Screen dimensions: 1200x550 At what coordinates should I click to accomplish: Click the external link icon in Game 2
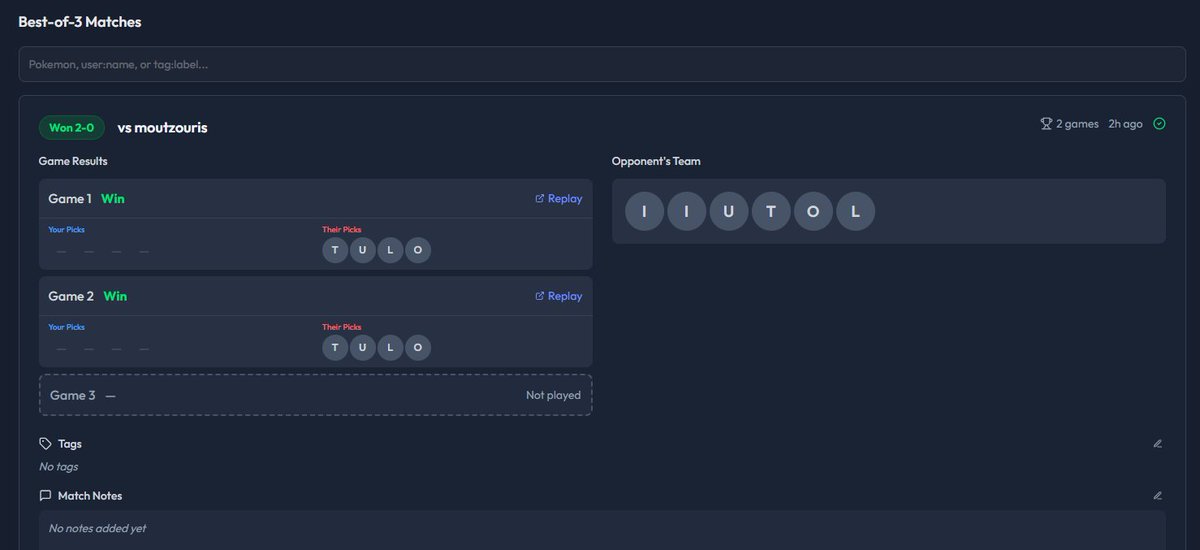pos(540,296)
